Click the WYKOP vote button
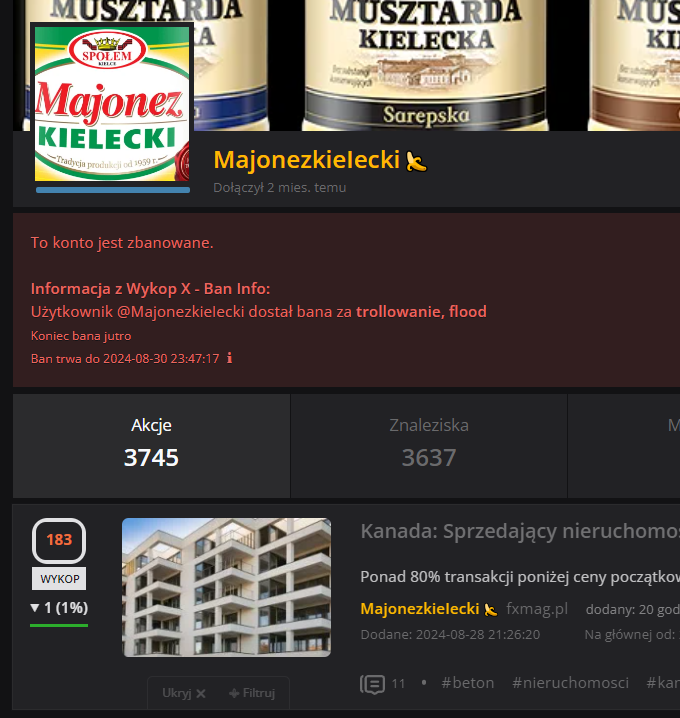The image size is (680, 718). 59,579
